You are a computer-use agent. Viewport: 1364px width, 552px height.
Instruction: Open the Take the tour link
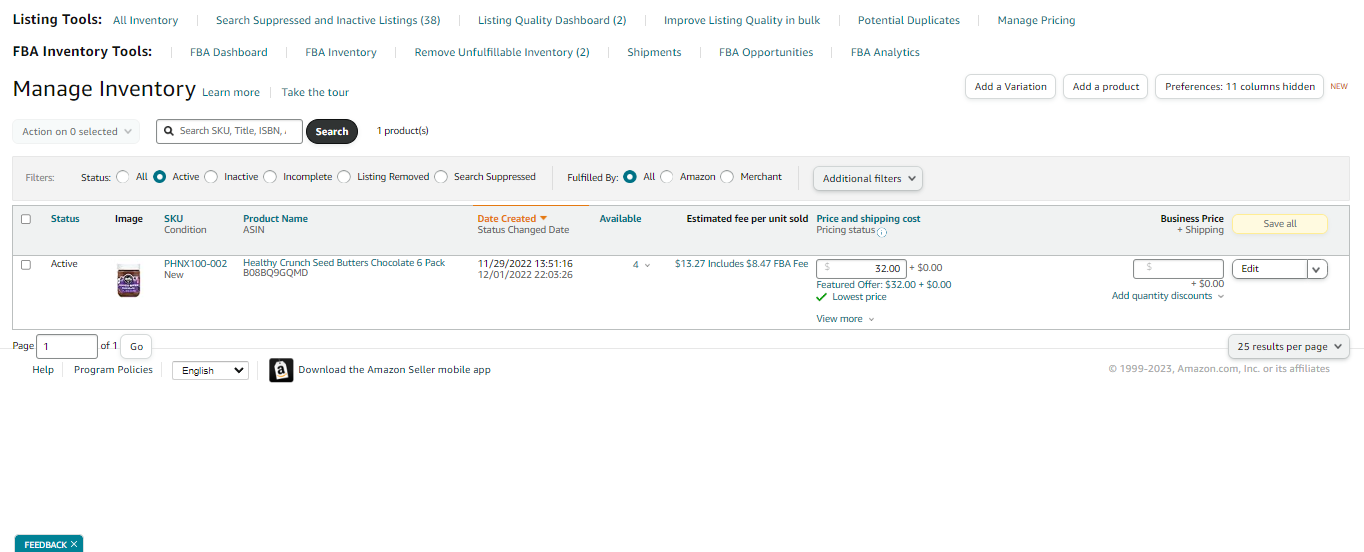coord(315,92)
